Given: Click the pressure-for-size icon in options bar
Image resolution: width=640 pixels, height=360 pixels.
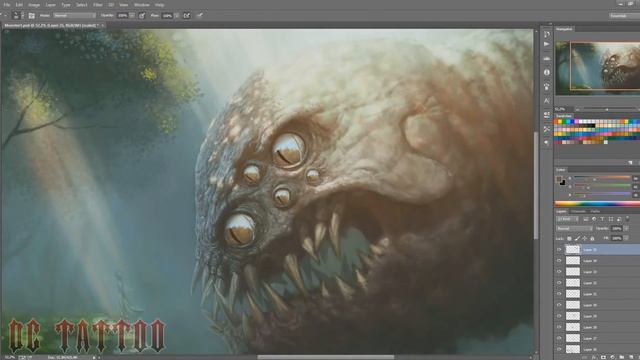Looking at the screenshot, I should coord(200,16).
